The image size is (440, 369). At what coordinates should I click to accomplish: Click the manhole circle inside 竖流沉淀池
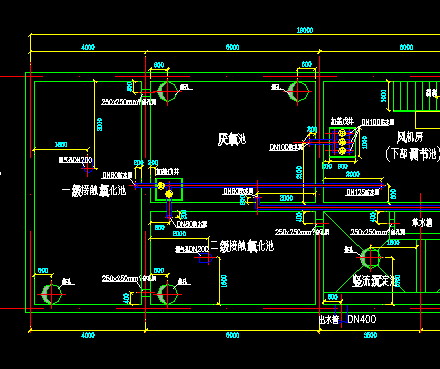[370, 258]
